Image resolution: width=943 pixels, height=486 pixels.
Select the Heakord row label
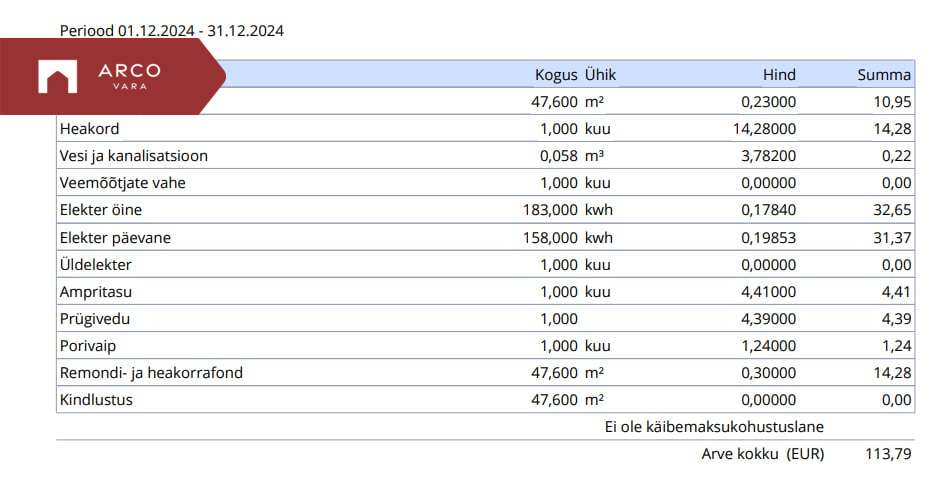click(x=90, y=128)
